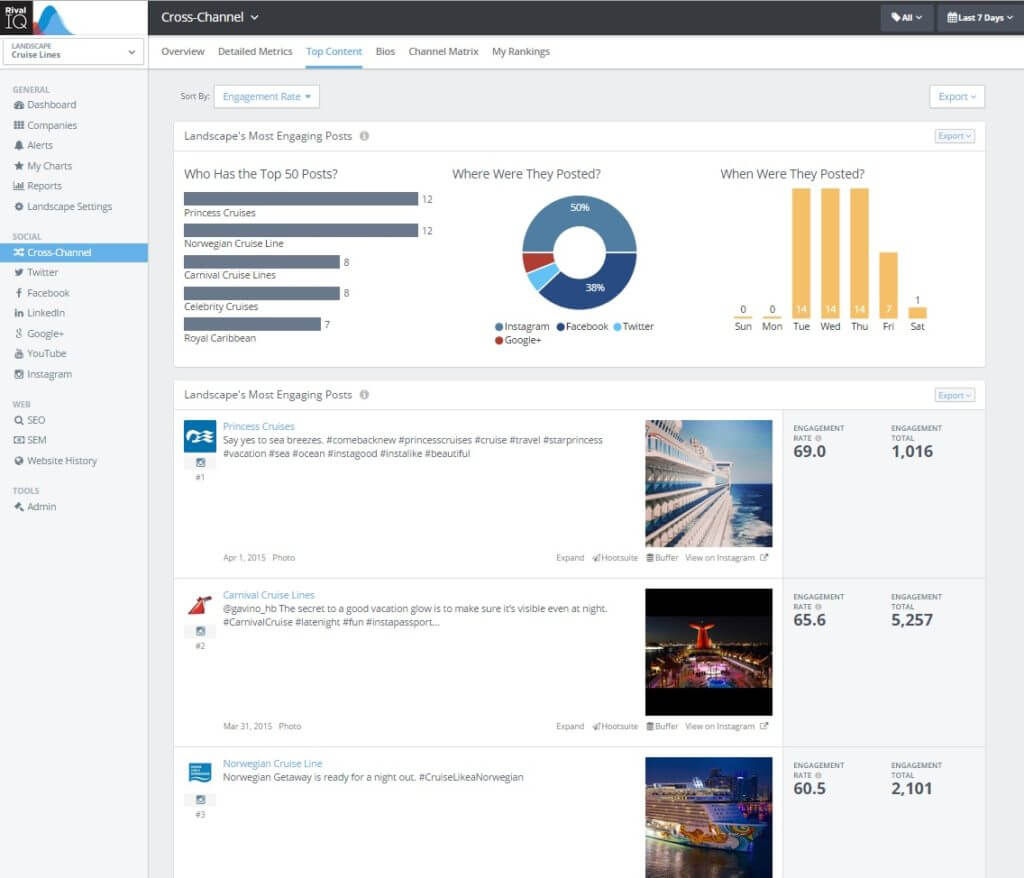
Task: Open the LinkedIn sidebar section
Action: pyautogui.click(x=39, y=313)
